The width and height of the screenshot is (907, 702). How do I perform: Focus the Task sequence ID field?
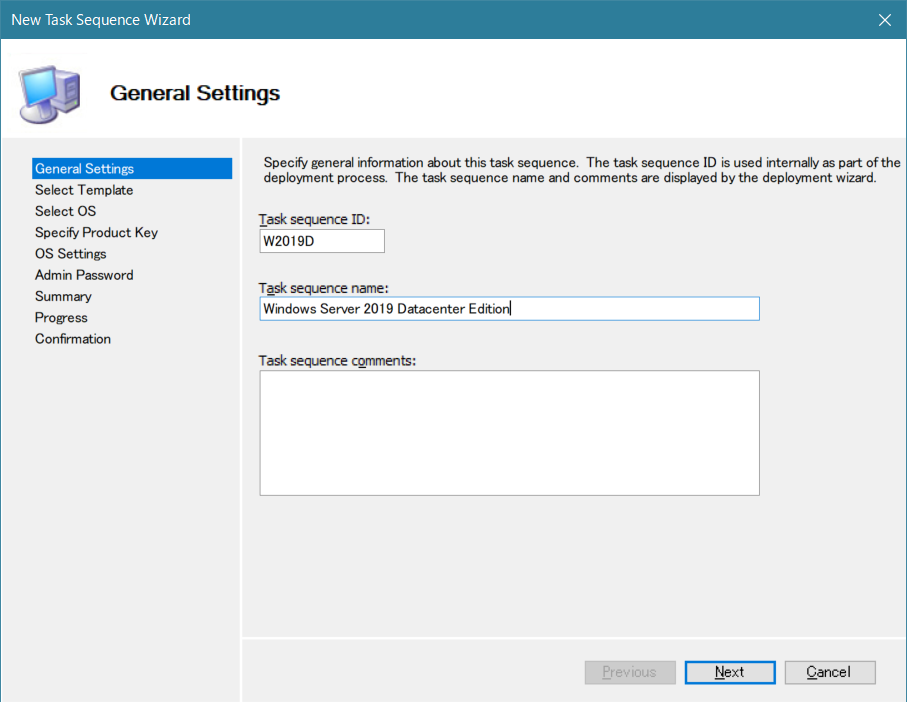[x=322, y=241]
